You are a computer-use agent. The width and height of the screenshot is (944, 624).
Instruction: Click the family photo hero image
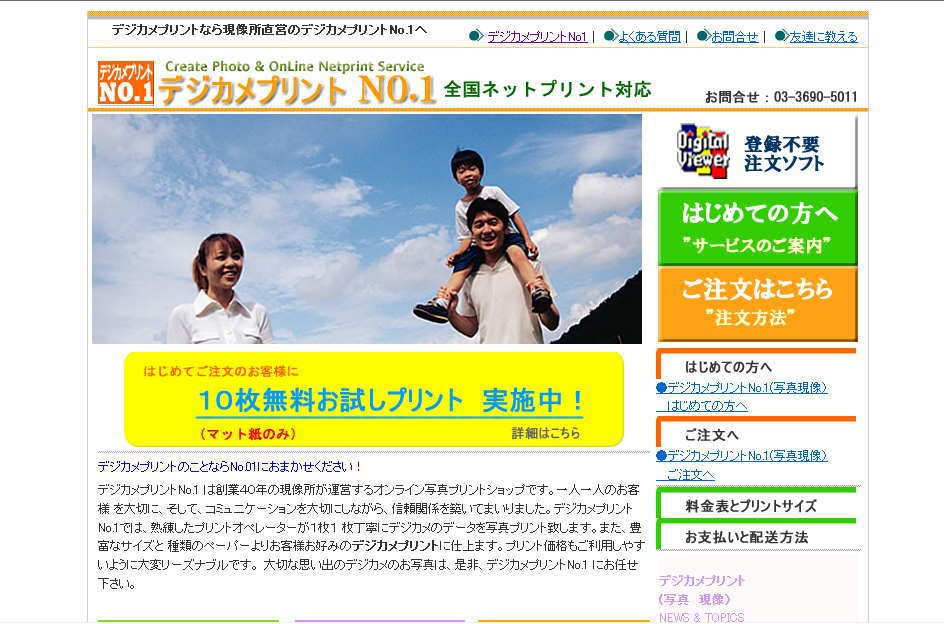[367, 229]
